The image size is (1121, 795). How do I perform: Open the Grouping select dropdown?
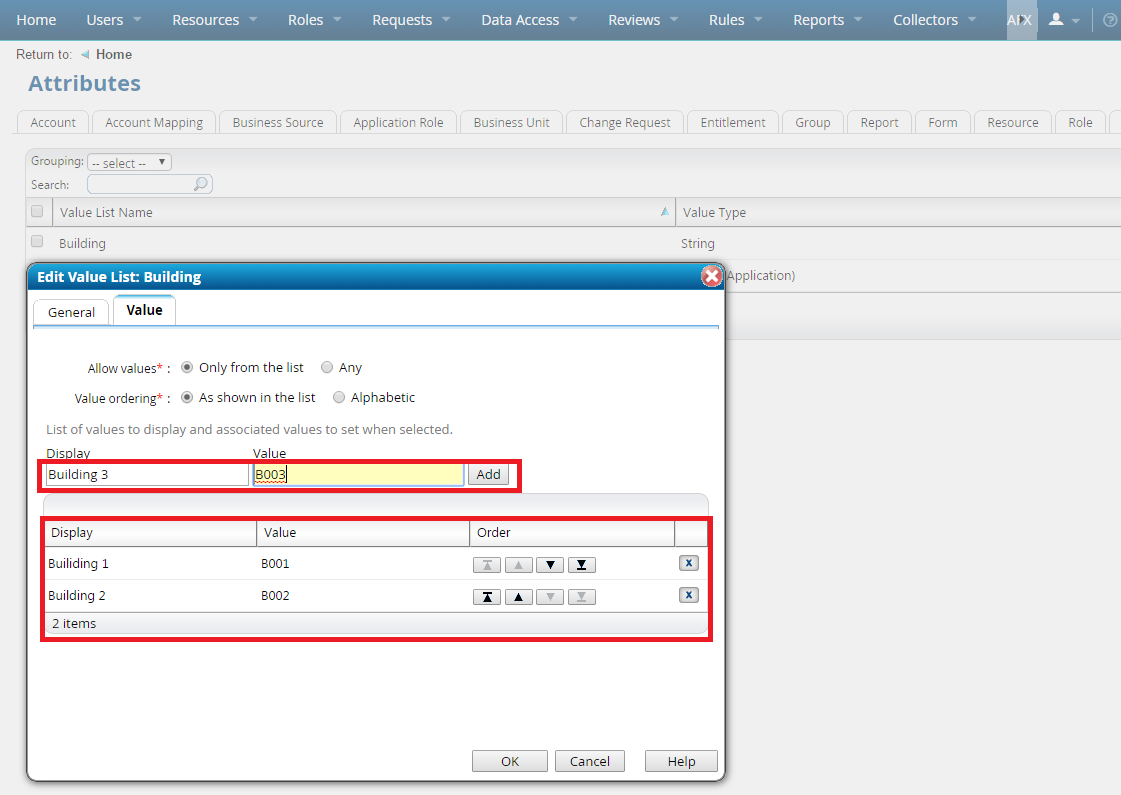(129, 162)
